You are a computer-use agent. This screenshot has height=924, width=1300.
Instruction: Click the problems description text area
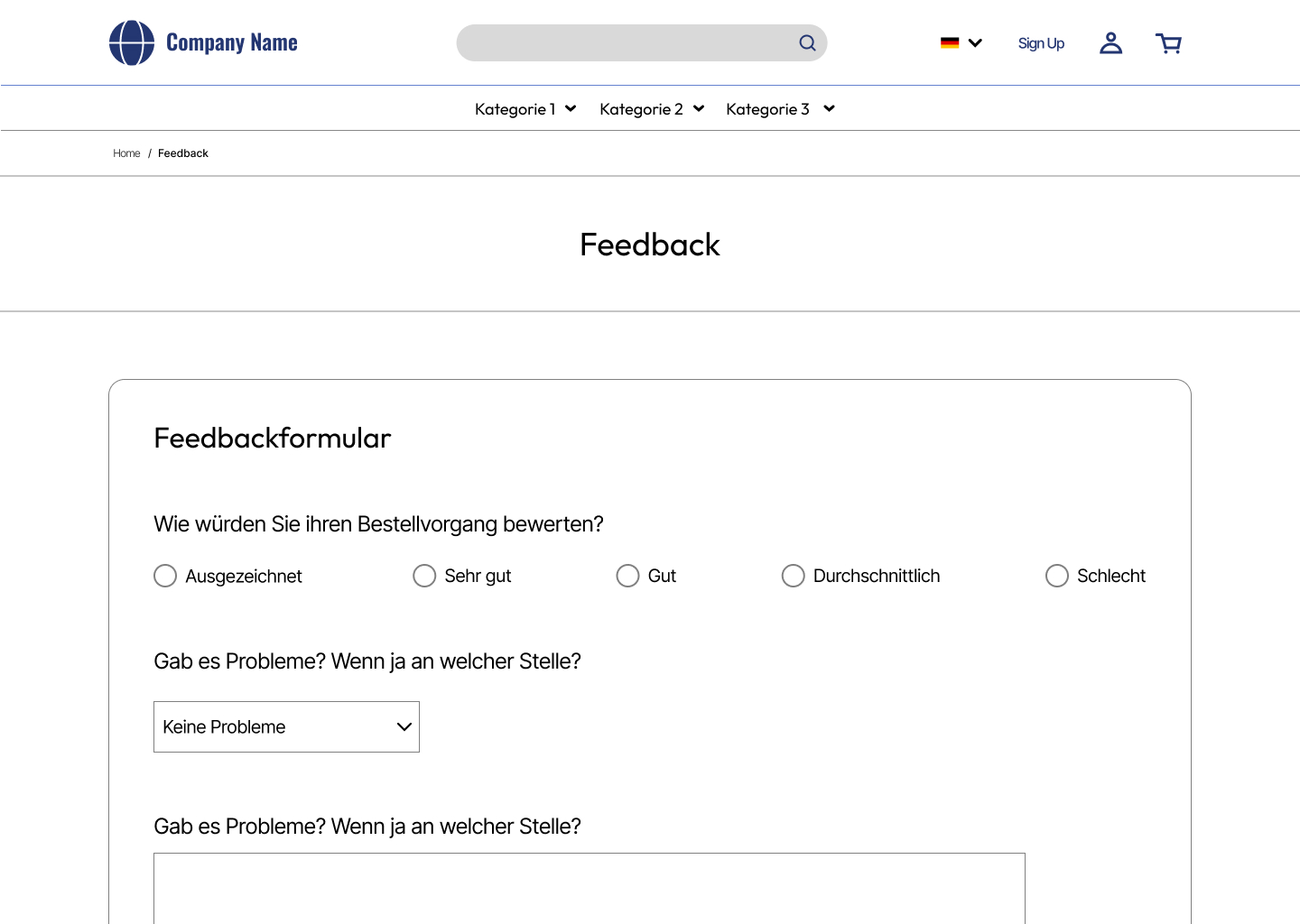click(589, 889)
